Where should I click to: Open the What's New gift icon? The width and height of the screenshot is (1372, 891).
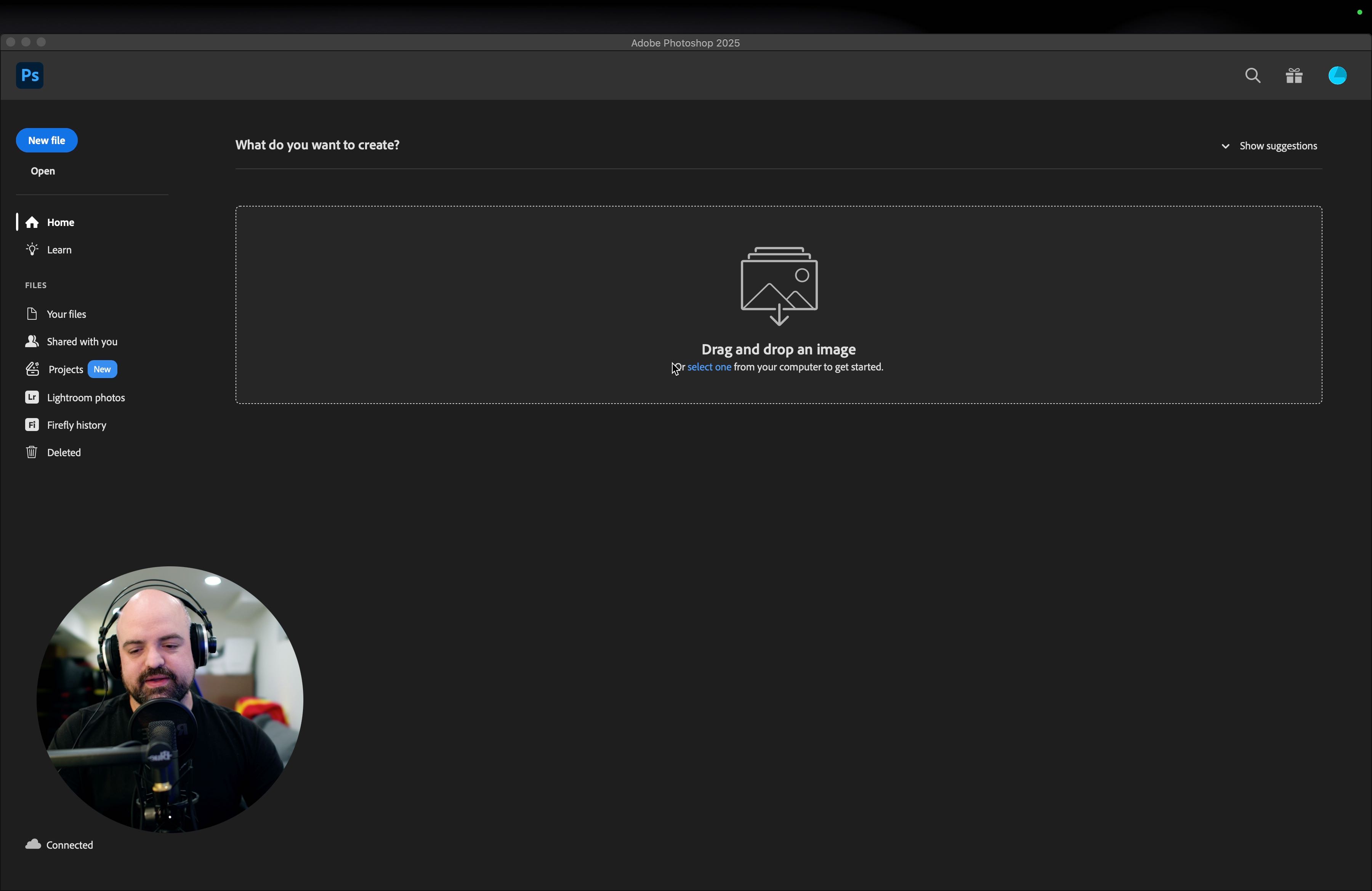coord(1294,76)
